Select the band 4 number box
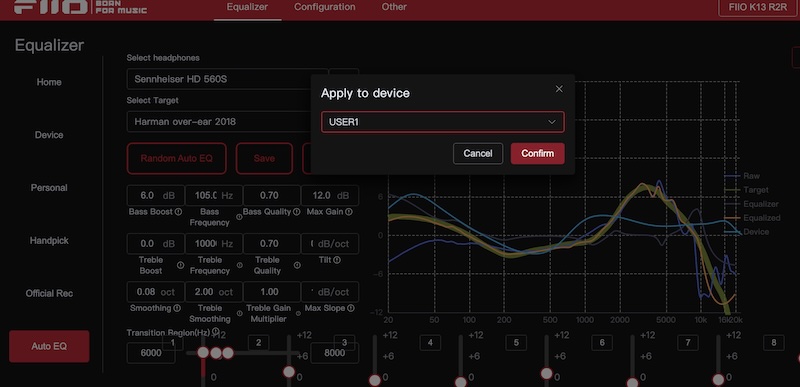800x387 pixels. pos(430,343)
